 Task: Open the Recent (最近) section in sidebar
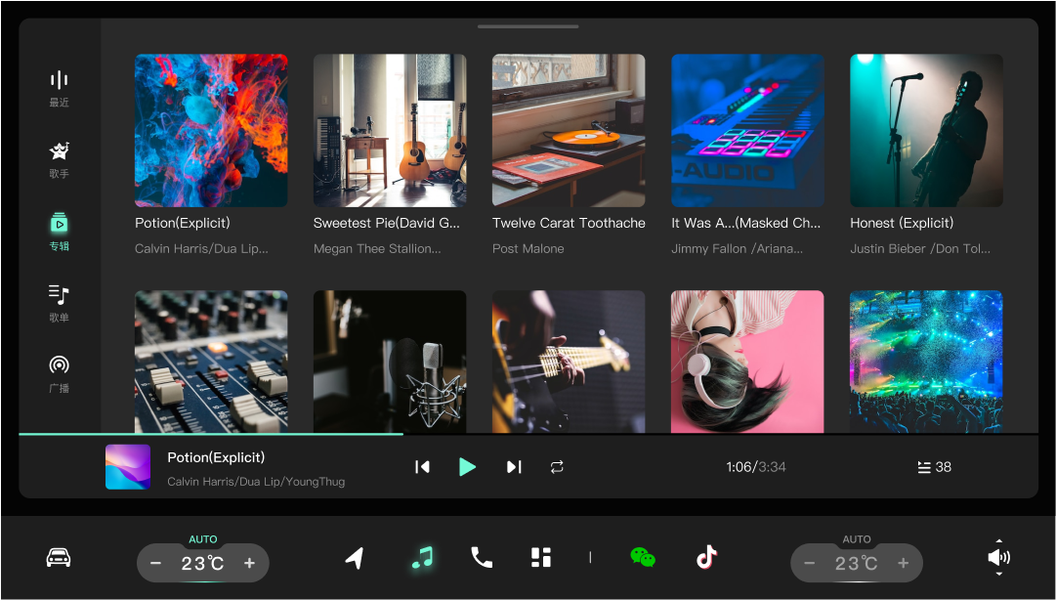[59, 88]
